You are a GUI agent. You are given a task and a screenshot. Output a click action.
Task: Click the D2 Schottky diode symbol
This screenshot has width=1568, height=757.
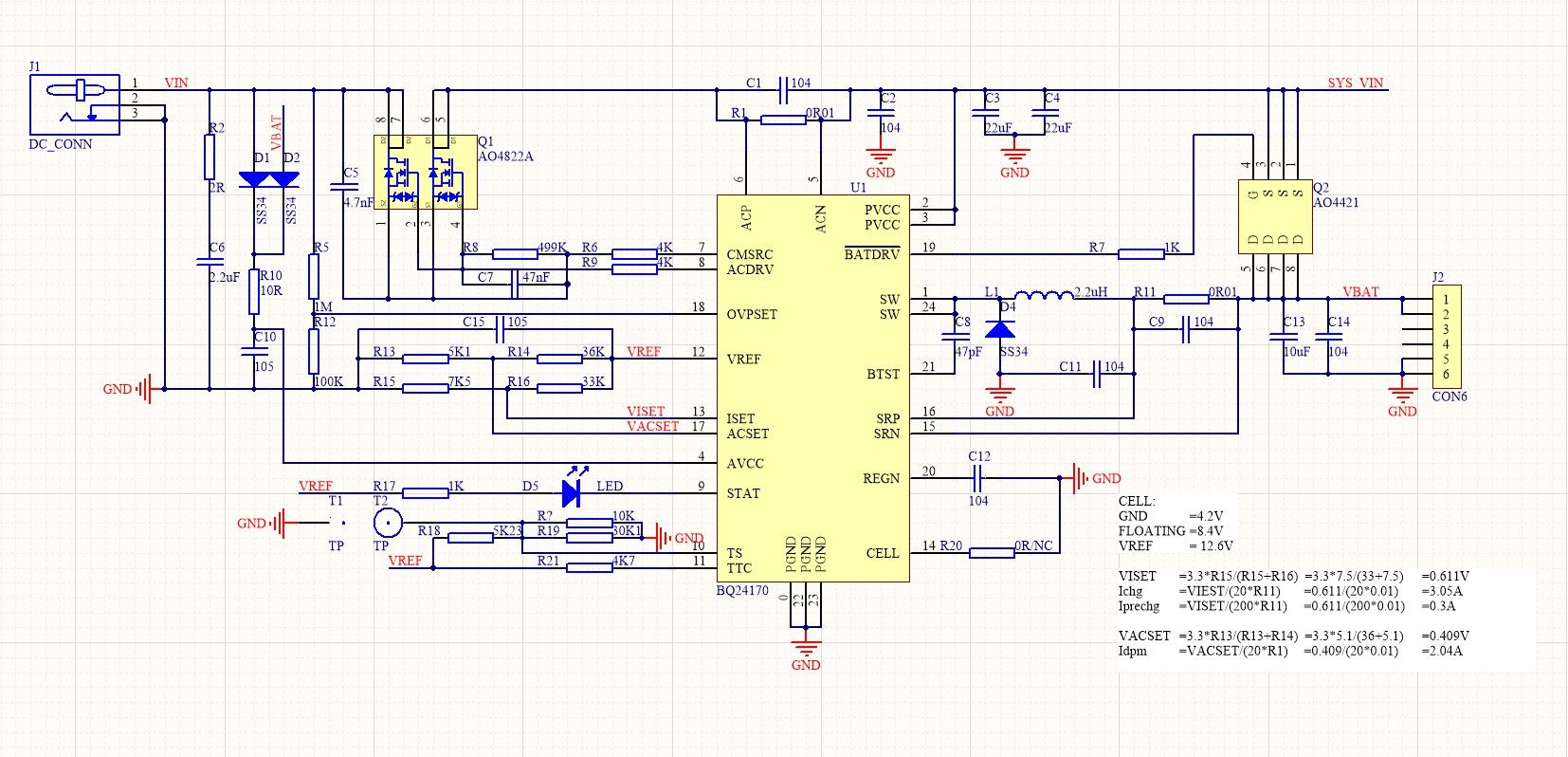(283, 179)
